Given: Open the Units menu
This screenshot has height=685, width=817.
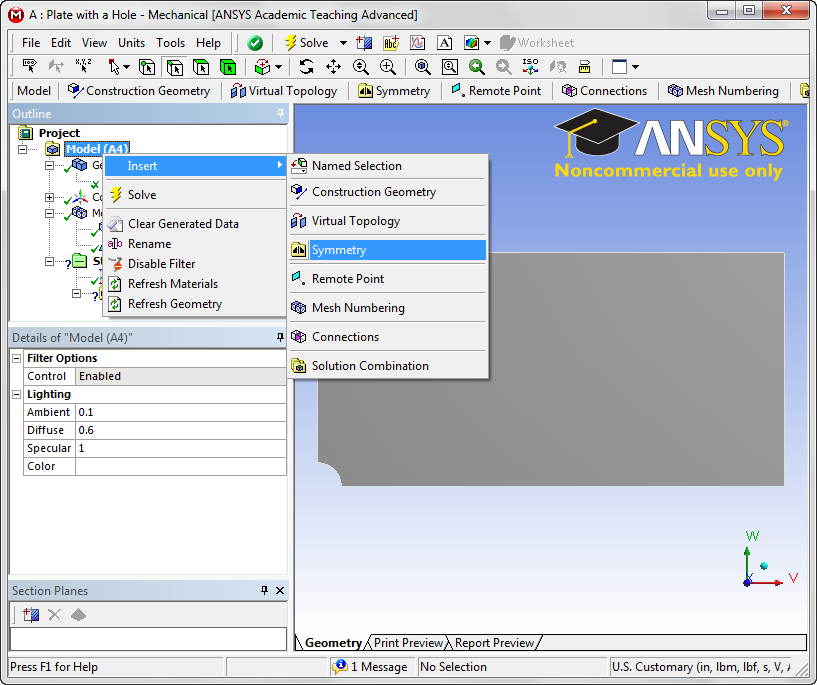Looking at the screenshot, I should tap(131, 43).
